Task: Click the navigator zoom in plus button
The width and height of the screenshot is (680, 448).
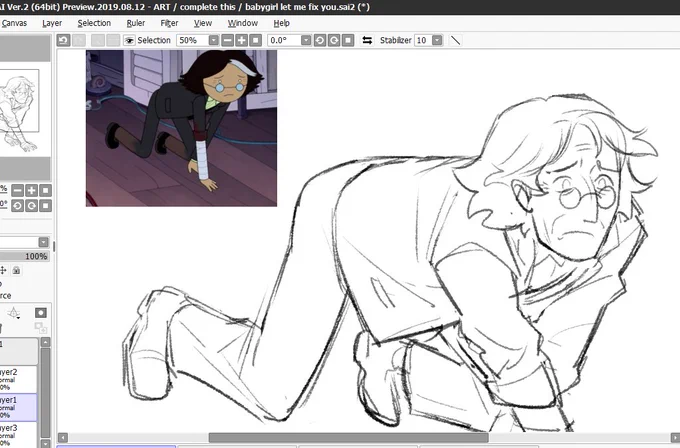Action: point(31,190)
